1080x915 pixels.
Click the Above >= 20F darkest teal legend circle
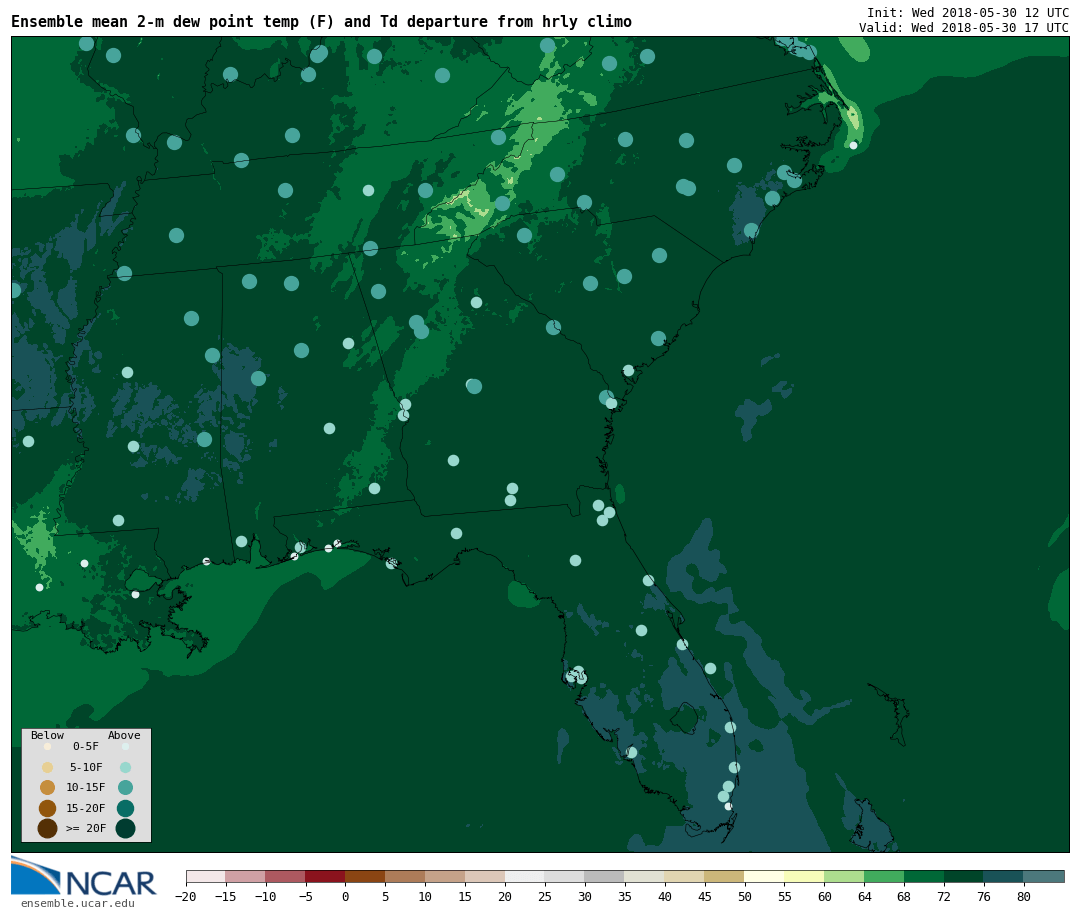pos(125,828)
